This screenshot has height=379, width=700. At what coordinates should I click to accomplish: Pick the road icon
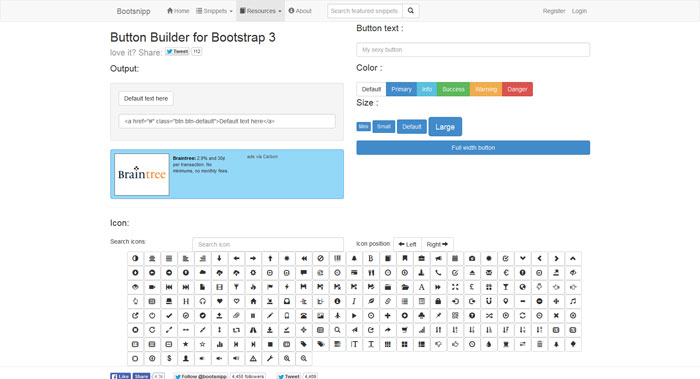coord(253,330)
